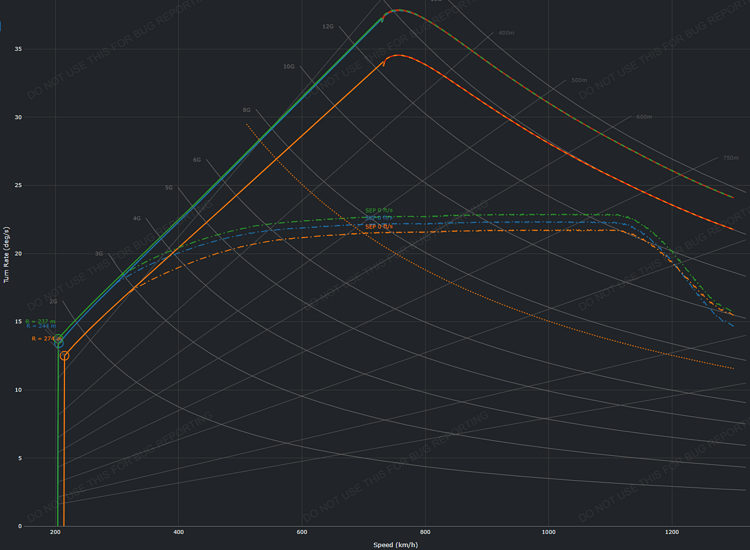
Task: Click the '1200' tick on speed axis
Action: [x=672, y=532]
